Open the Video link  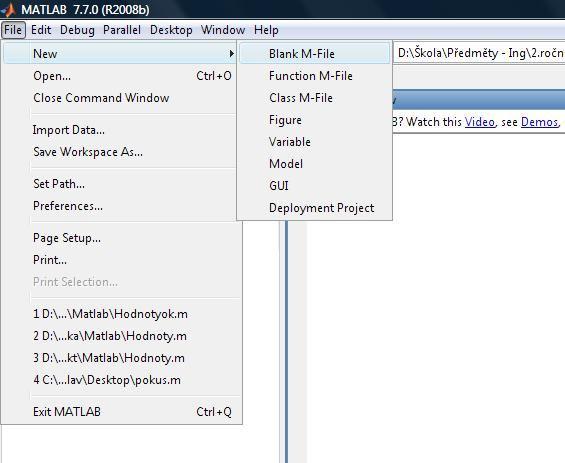[480, 122]
